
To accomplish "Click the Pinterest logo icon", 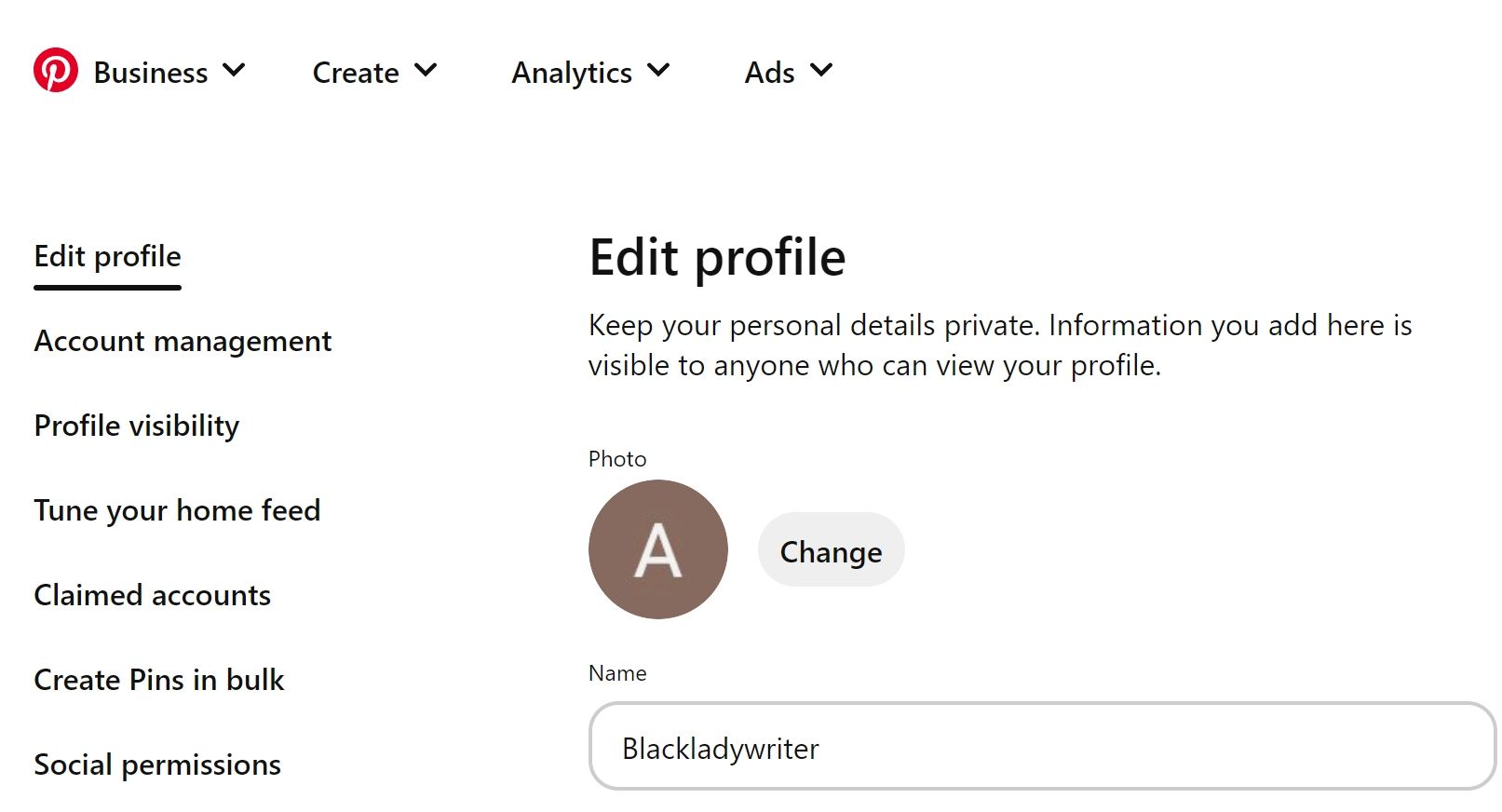I will [x=56, y=71].
